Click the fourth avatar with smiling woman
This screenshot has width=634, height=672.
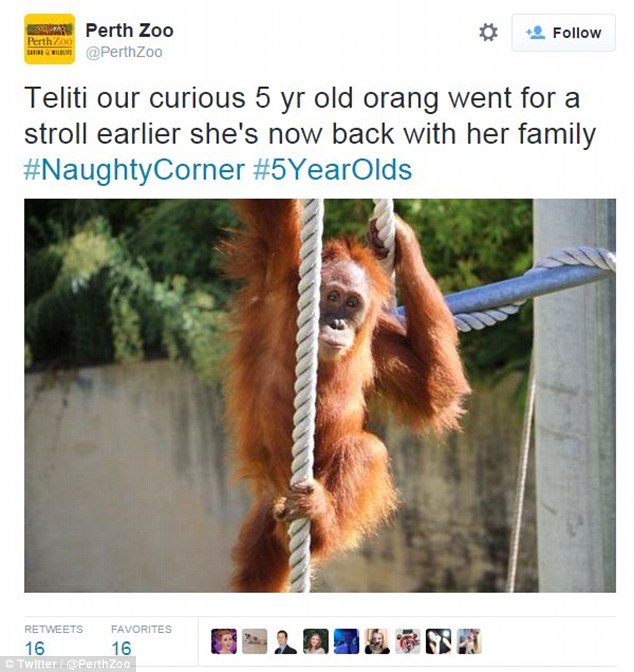click(x=316, y=641)
